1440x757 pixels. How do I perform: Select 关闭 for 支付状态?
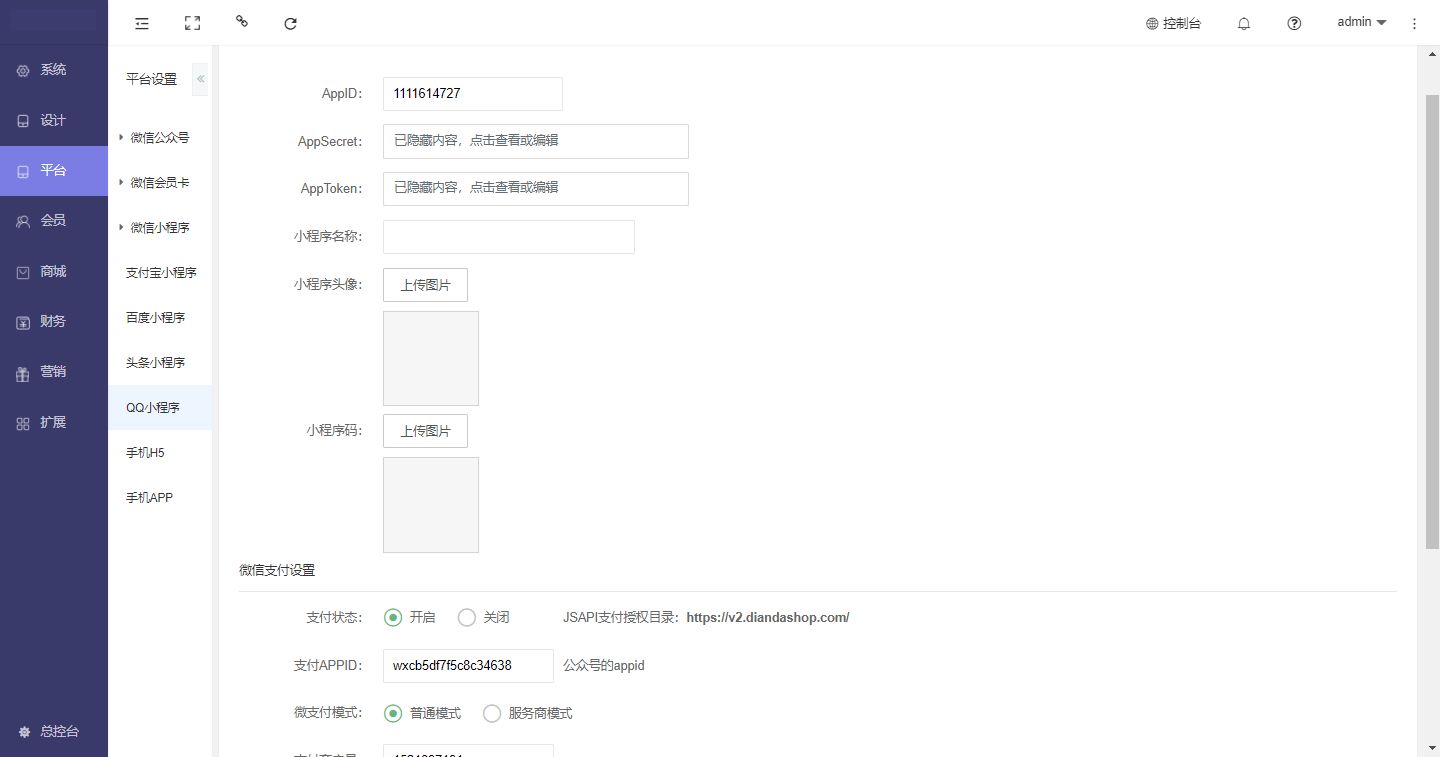point(466,617)
